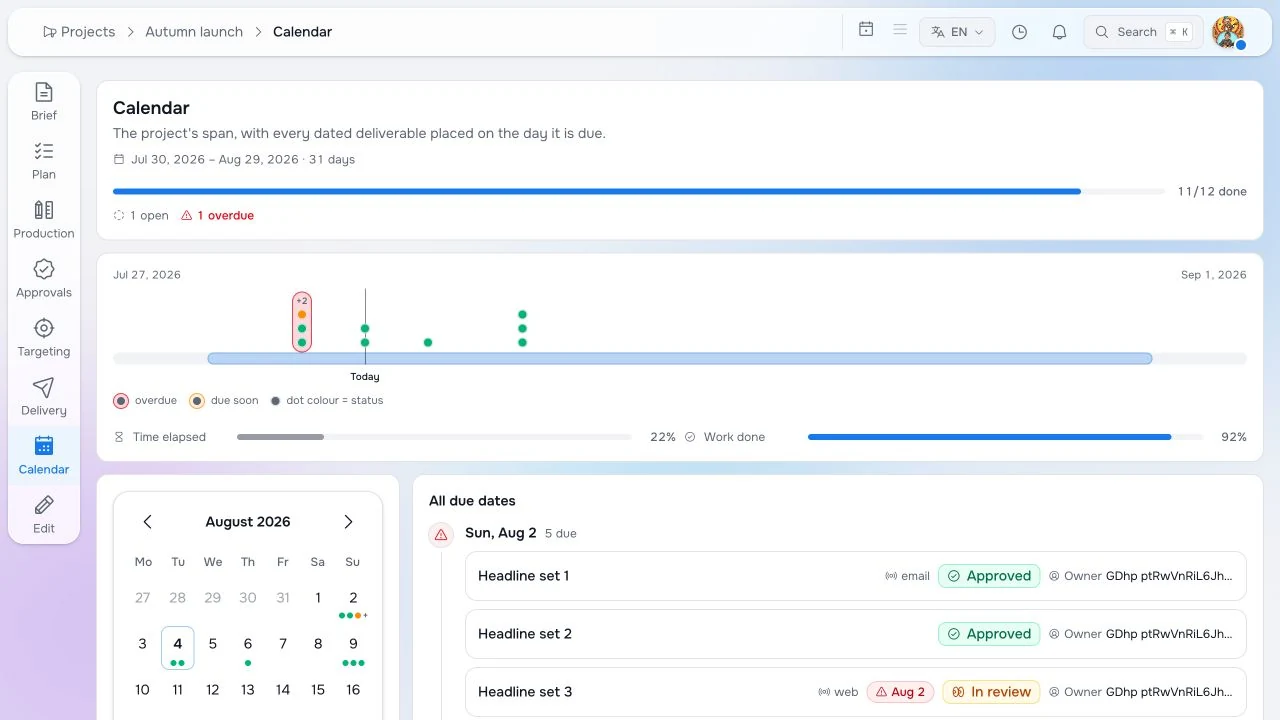Open the Brief section in sidebar
The width and height of the screenshot is (1280, 720).
44,101
